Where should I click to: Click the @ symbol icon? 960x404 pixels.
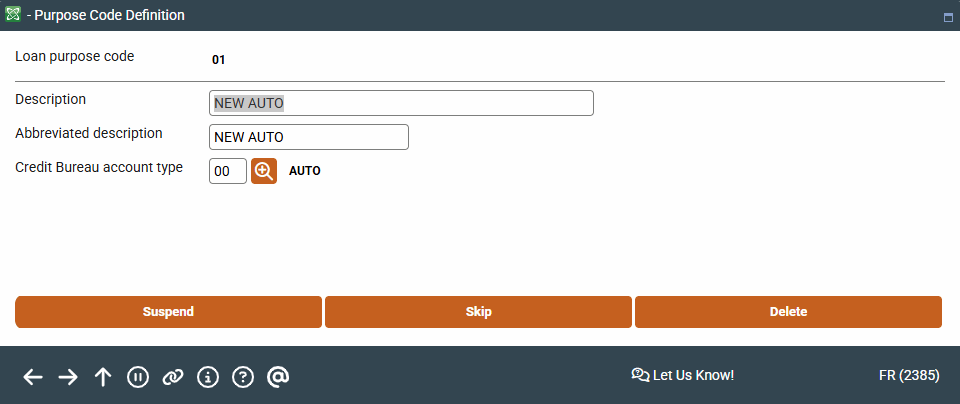[x=279, y=376]
